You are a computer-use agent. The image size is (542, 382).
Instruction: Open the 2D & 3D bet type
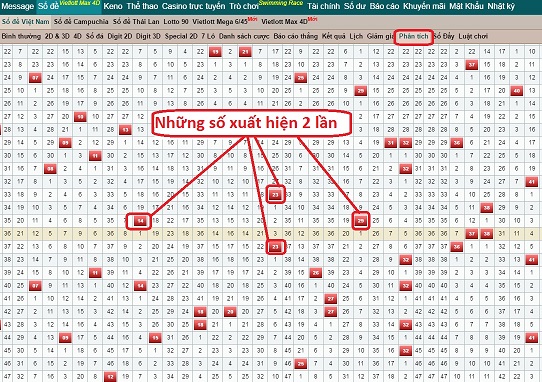coord(57,36)
